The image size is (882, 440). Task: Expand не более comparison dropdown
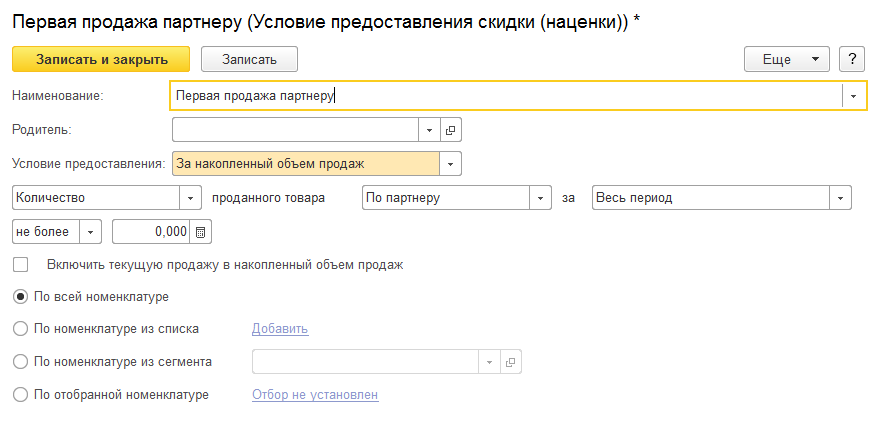click(91, 232)
